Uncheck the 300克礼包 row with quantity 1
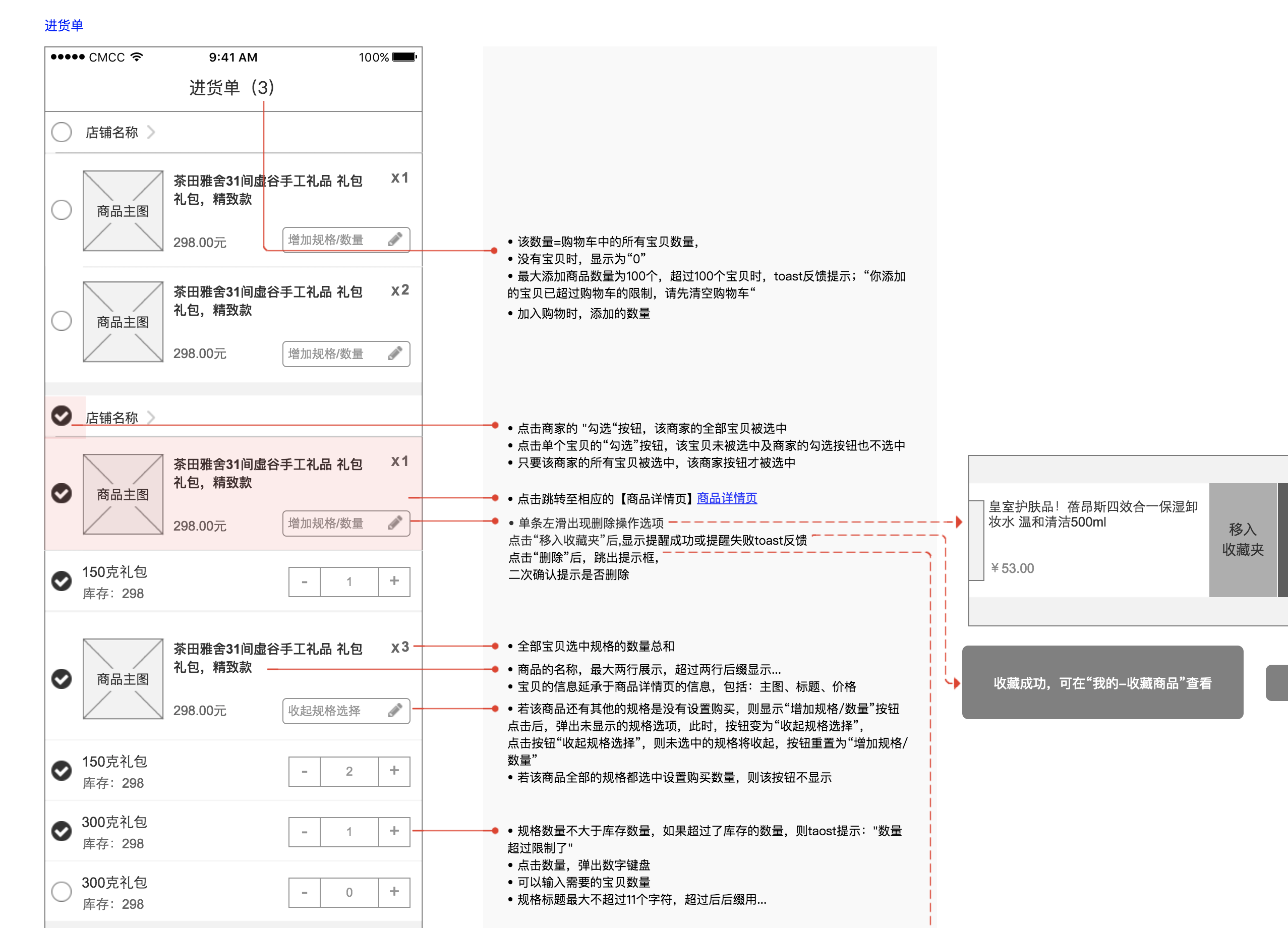 pyautogui.click(x=62, y=831)
